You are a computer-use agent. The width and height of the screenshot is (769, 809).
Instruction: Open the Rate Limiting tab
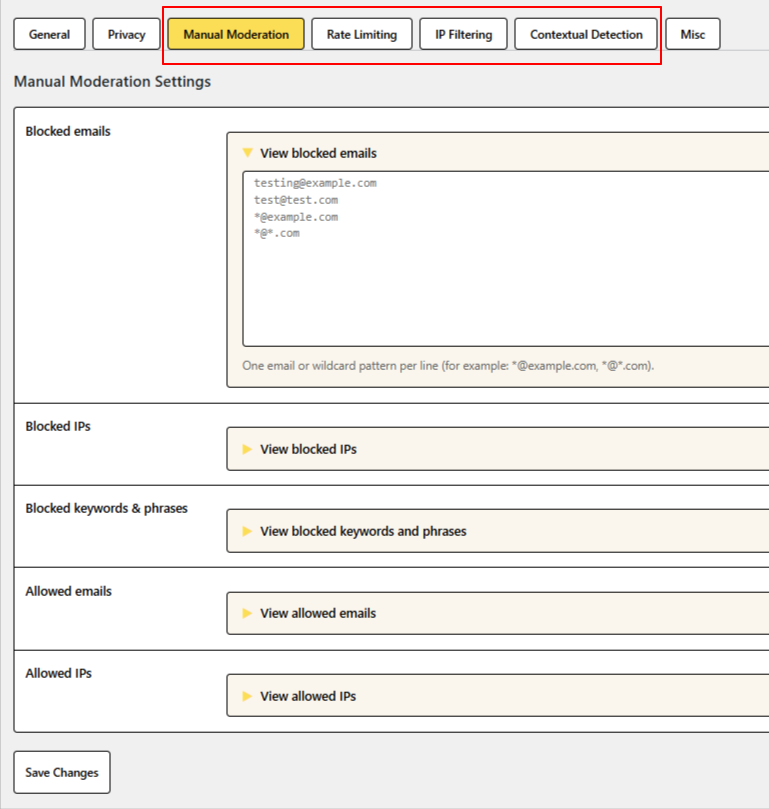coord(362,34)
